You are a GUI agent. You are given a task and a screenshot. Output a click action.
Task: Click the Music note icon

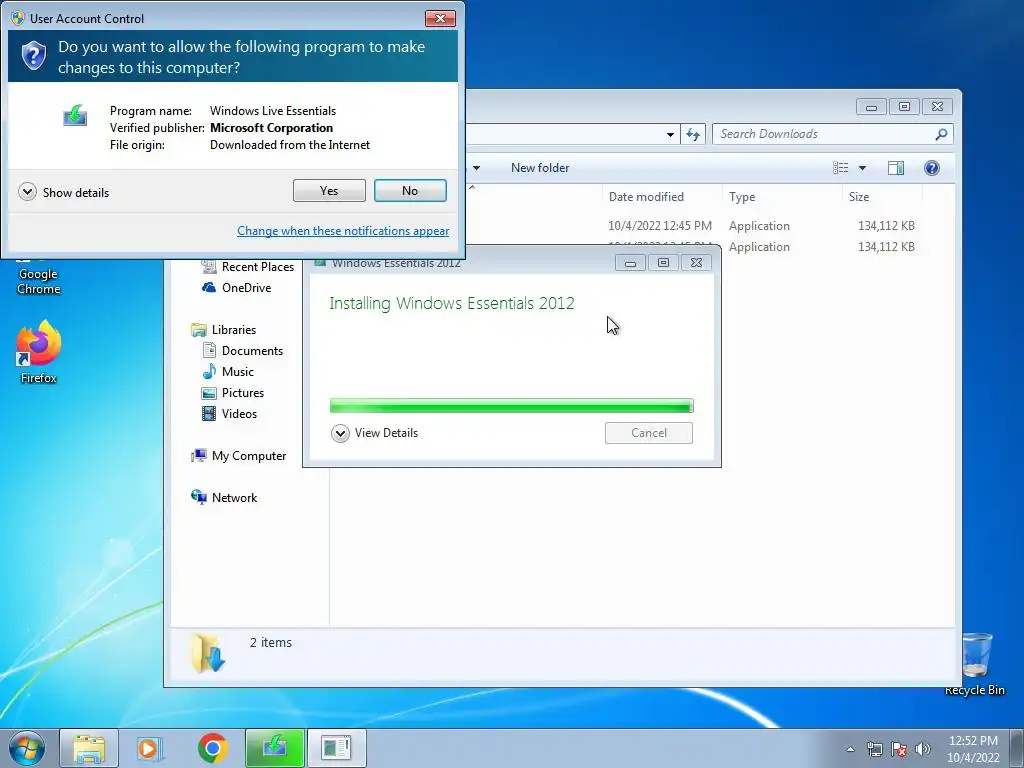[209, 372]
